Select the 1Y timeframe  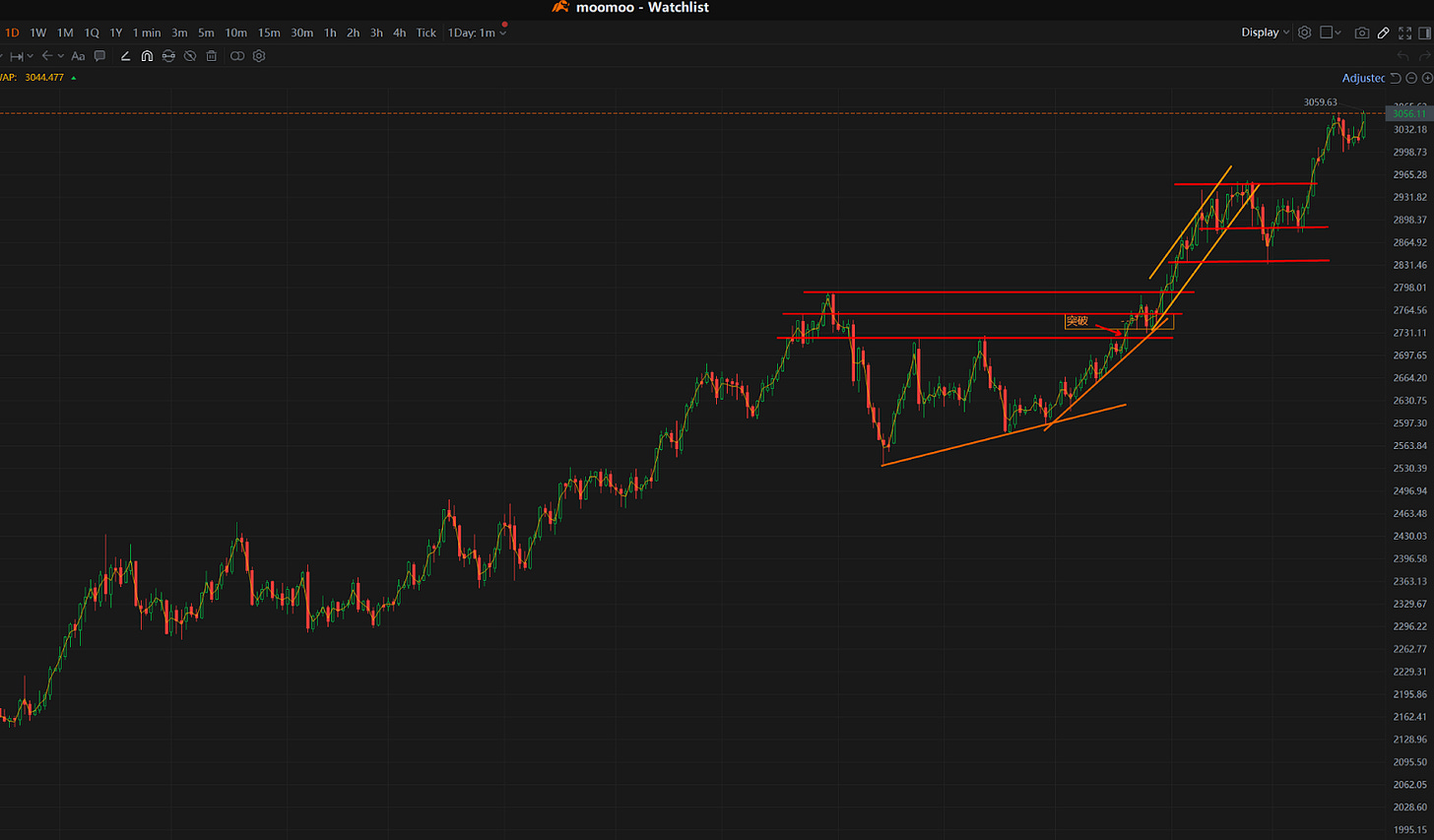tap(116, 32)
